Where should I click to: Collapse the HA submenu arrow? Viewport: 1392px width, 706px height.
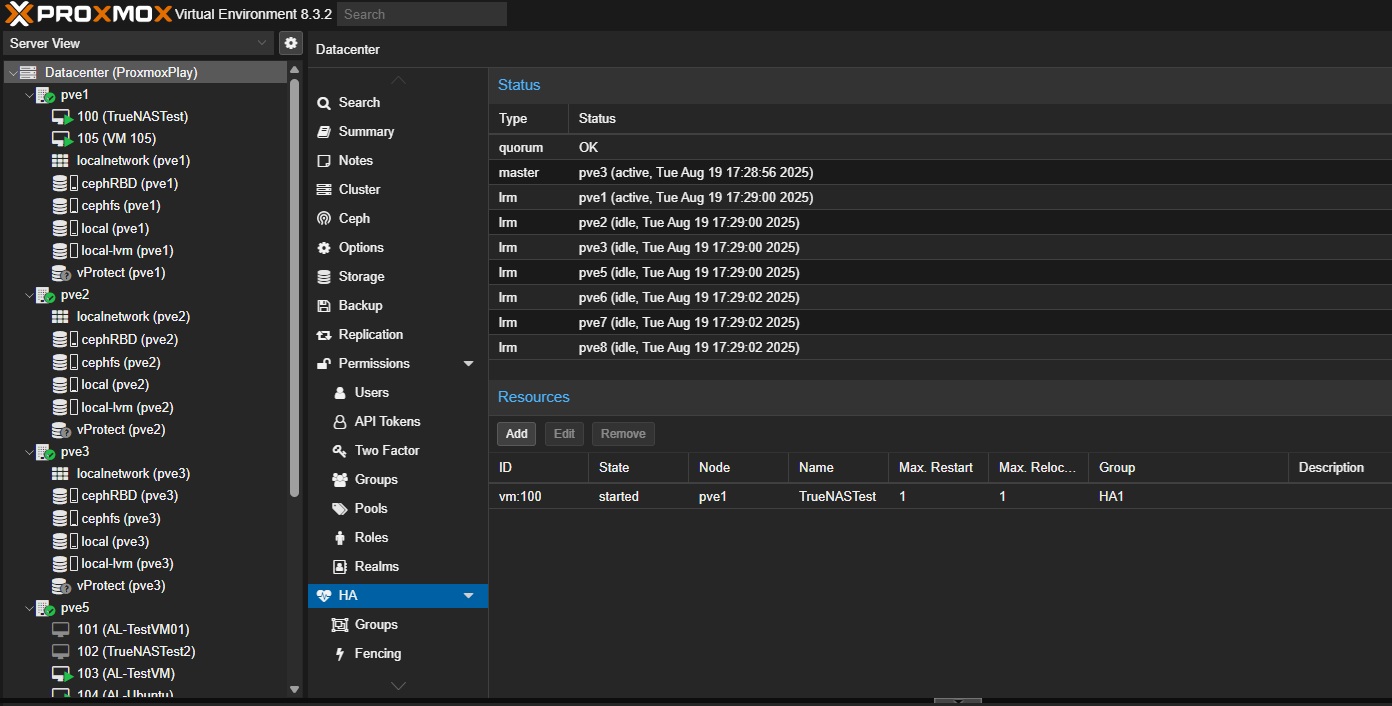pos(468,596)
